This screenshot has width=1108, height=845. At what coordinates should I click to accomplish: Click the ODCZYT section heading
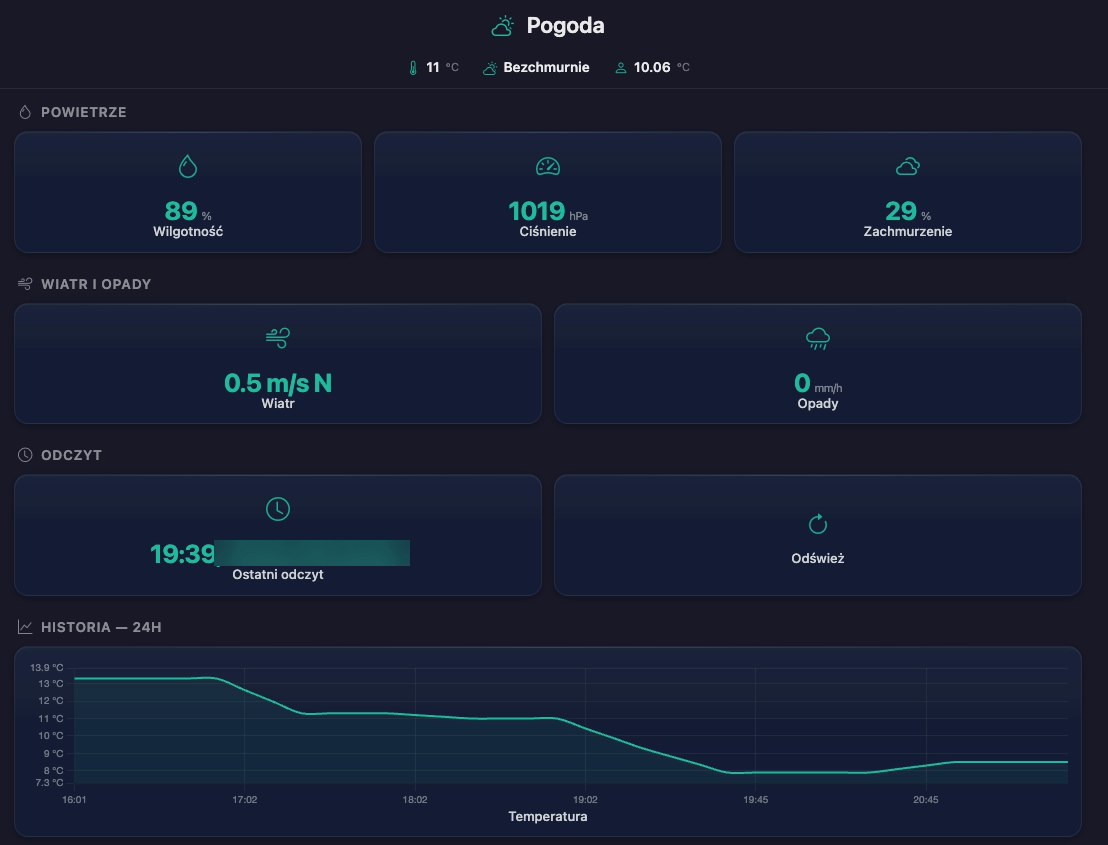(71, 455)
